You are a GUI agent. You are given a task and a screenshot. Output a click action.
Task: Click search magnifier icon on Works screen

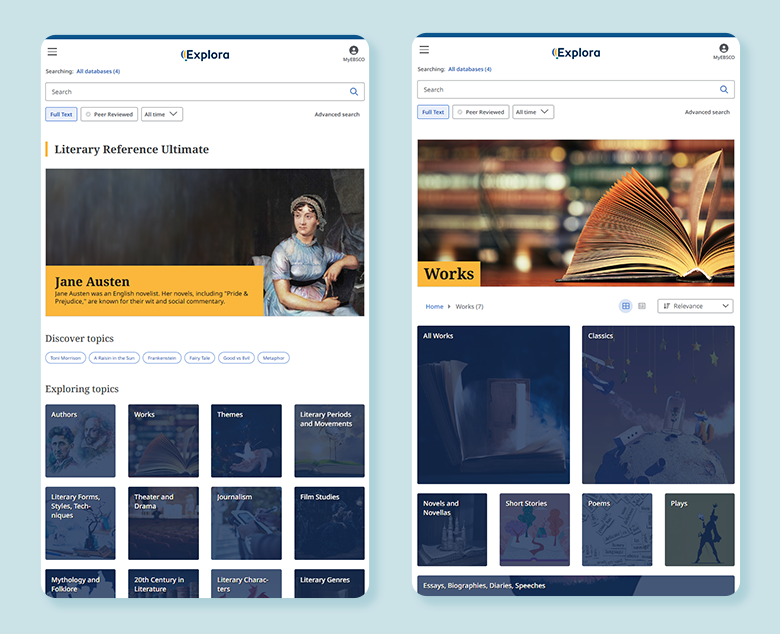tap(724, 90)
